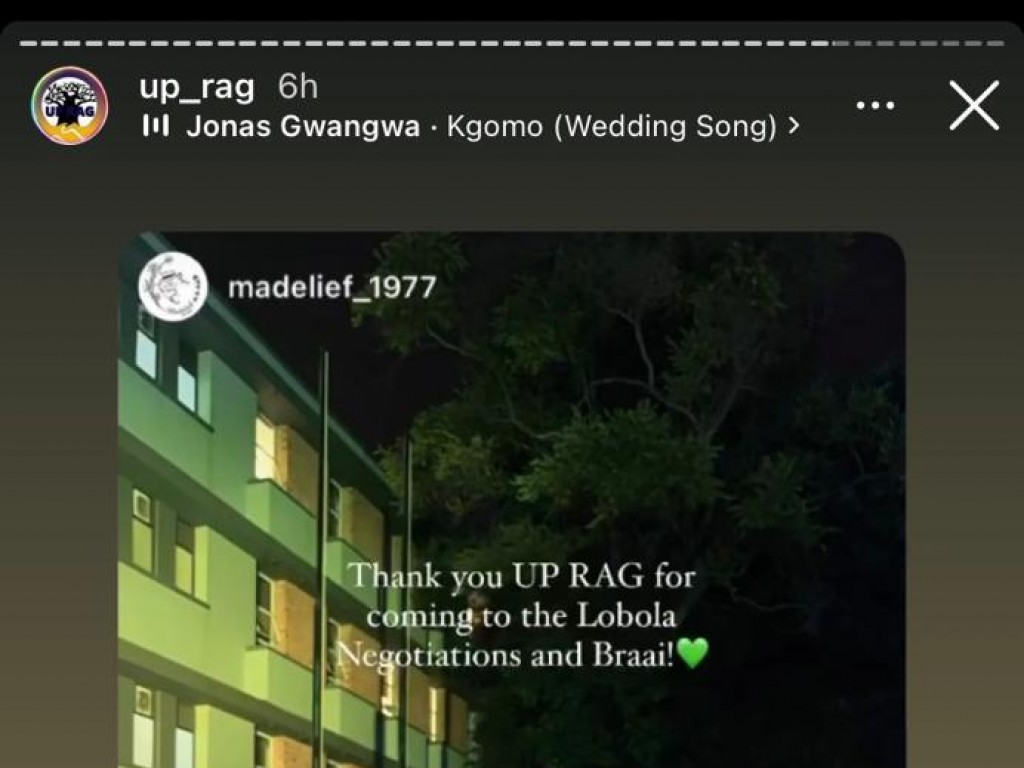The width and height of the screenshot is (1024, 768).
Task: Tap the word 'Braai!' in the caption
Action: click(632, 655)
